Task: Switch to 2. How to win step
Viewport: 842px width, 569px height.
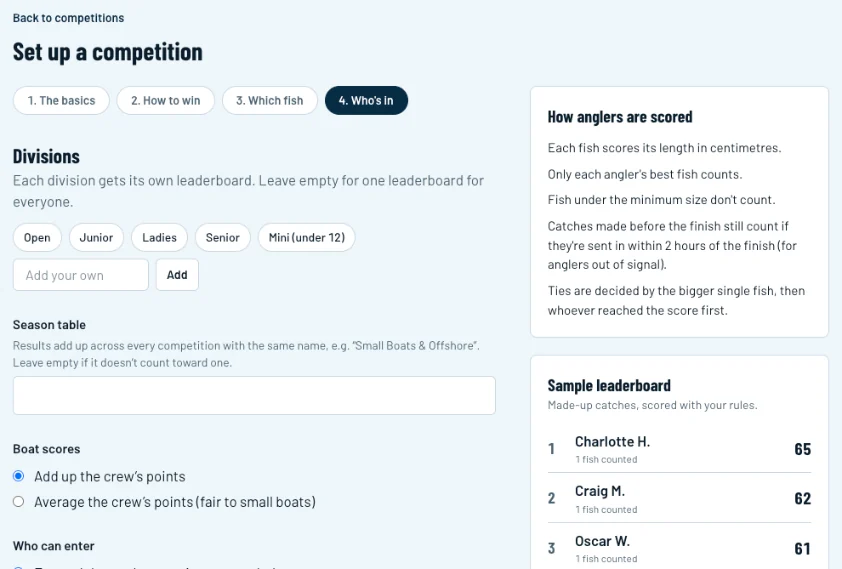Action: tap(165, 100)
